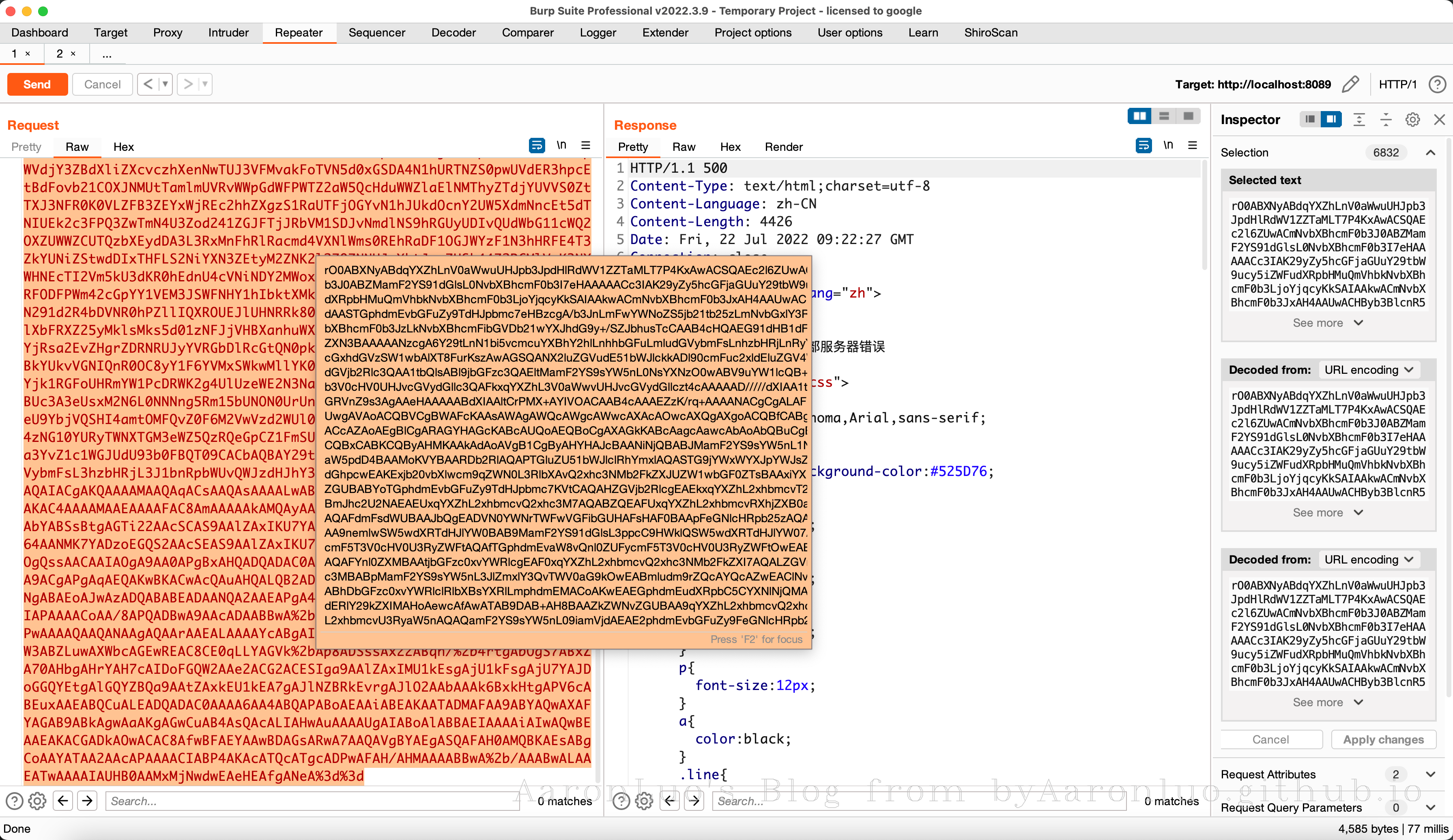Open the Intruder tab
The image size is (1453, 840).
point(228,32)
